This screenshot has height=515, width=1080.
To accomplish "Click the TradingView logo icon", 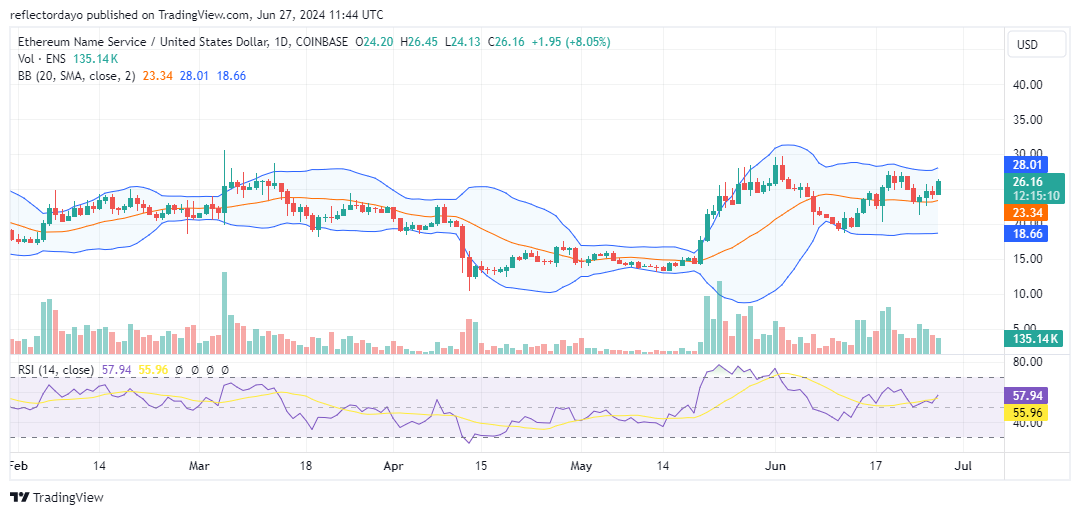I will coord(19,497).
